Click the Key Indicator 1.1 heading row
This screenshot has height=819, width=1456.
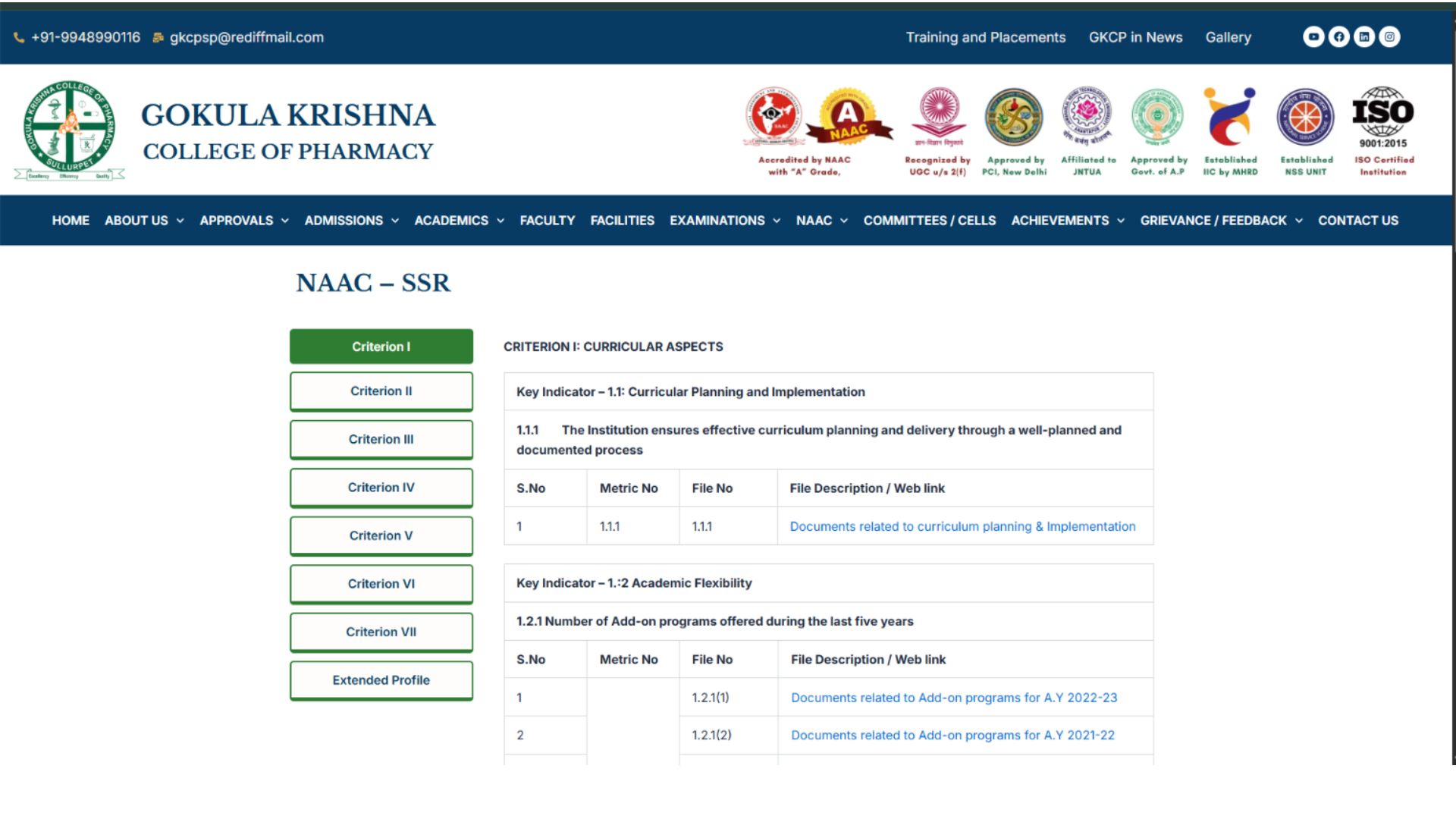click(x=829, y=391)
